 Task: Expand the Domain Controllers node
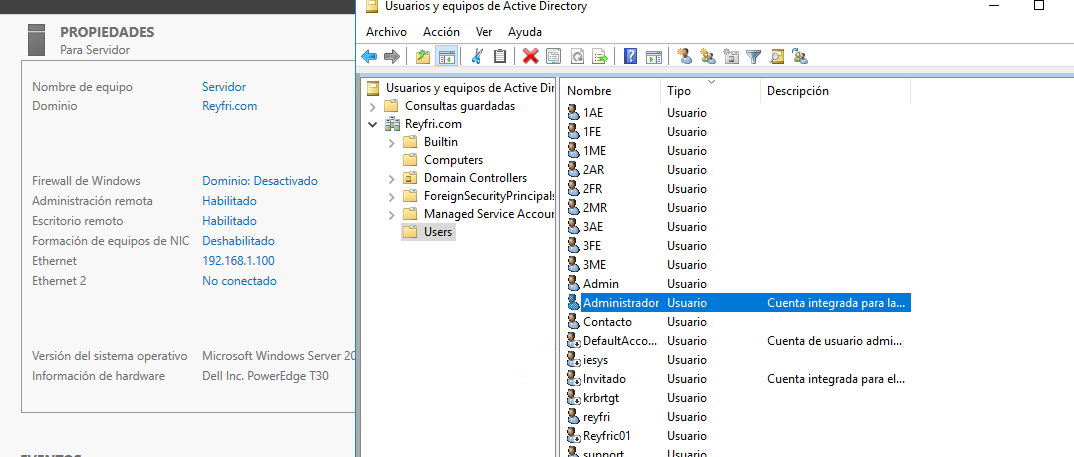[392, 178]
